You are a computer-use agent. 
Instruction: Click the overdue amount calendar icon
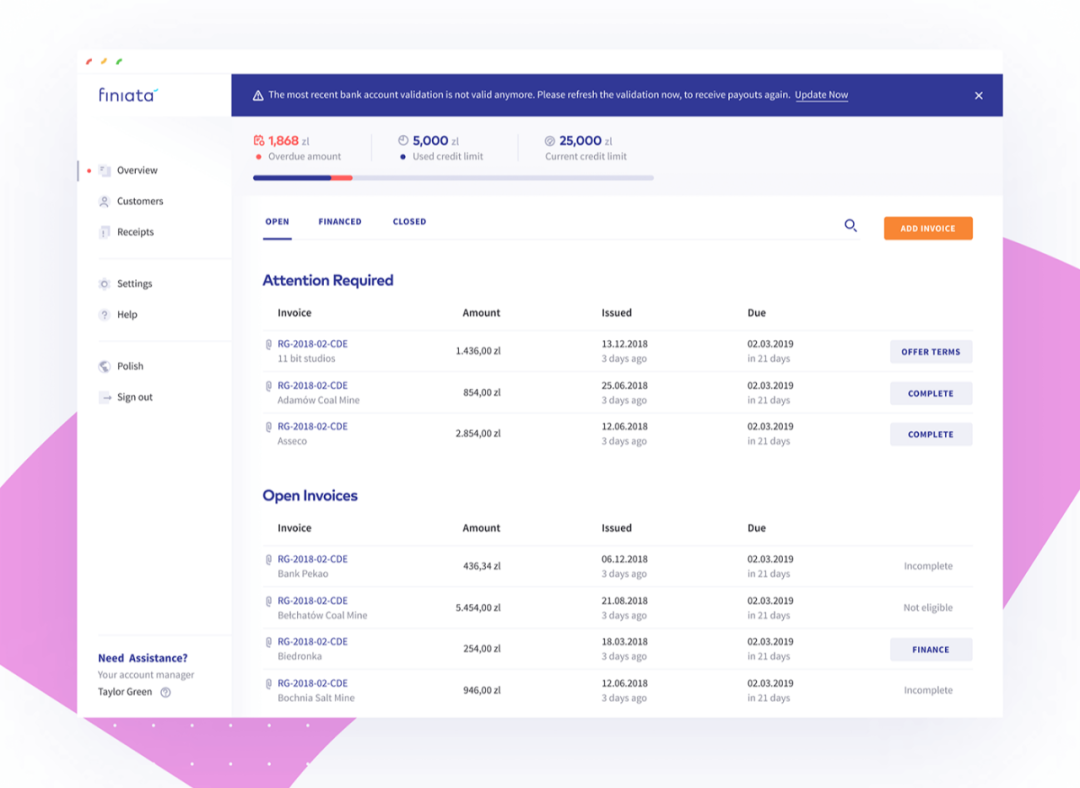(259, 141)
